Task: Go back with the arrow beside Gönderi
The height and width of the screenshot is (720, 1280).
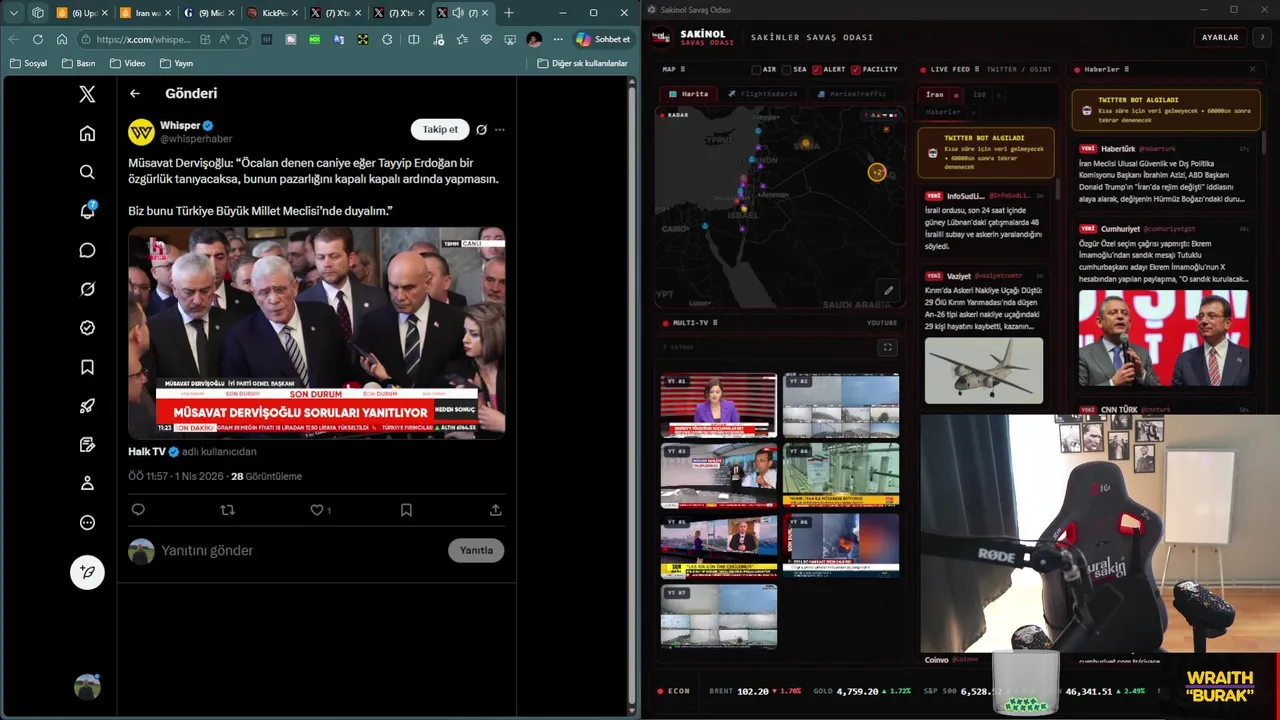Action: [x=135, y=93]
